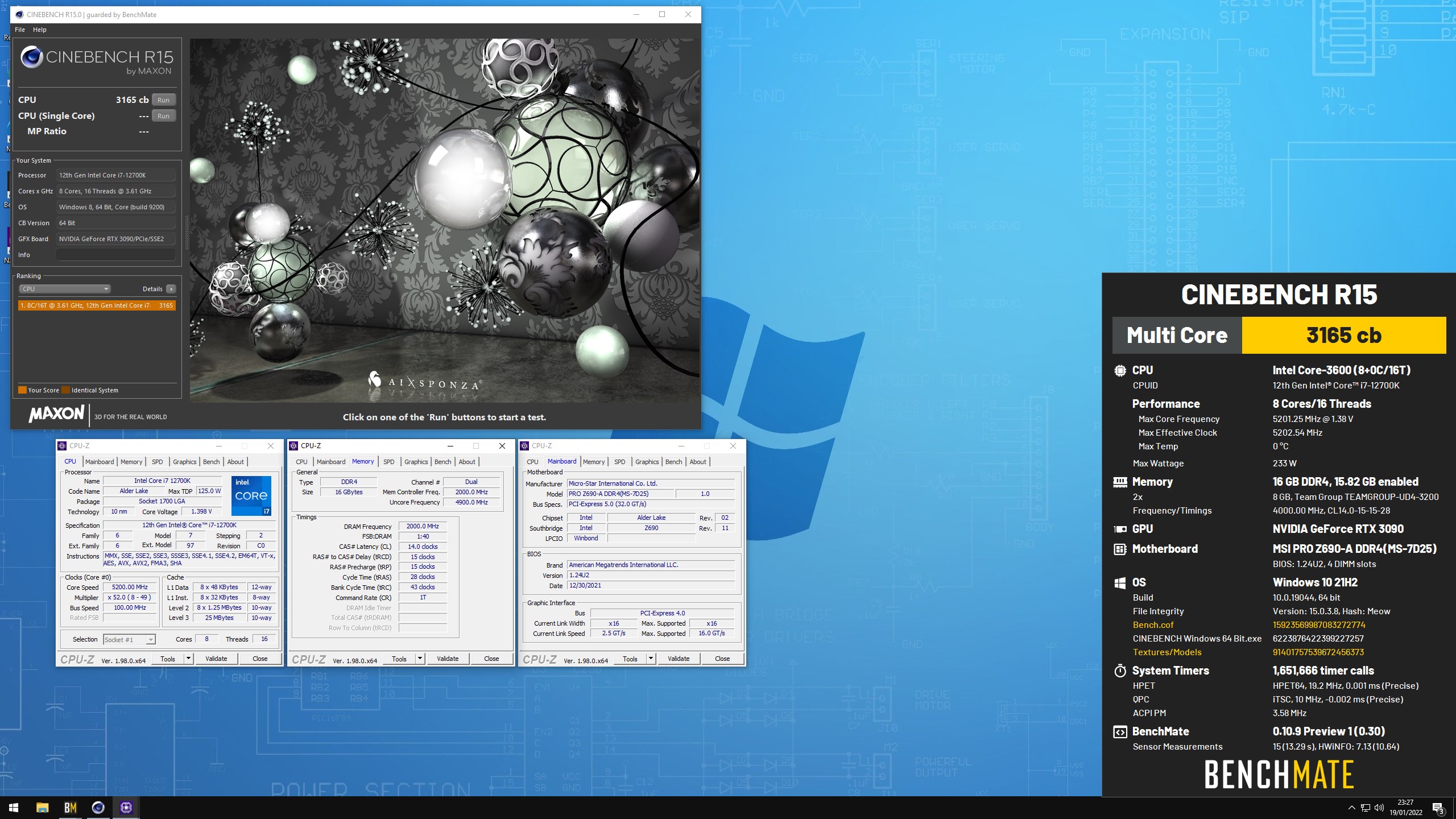Open Bench tab in first CPU-Z window
The height and width of the screenshot is (819, 1456).
pos(211,462)
